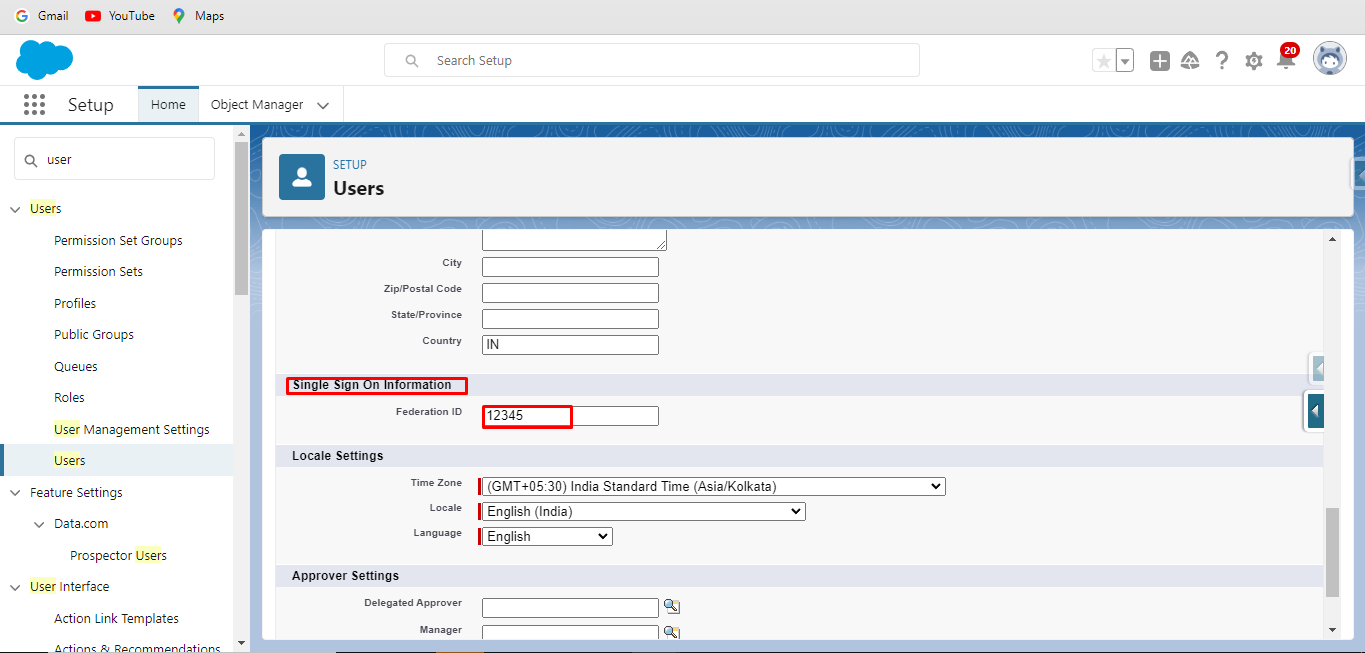
Task: Navigate to Profiles in the sidebar
Action: pos(75,302)
